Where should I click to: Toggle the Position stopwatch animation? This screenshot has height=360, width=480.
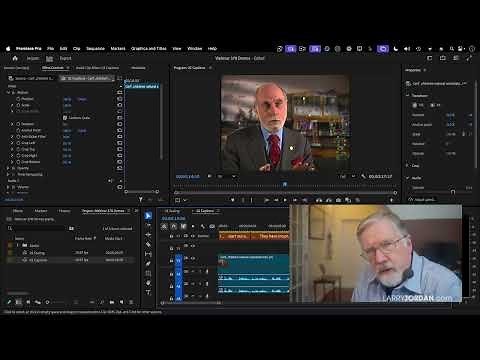coord(18,99)
